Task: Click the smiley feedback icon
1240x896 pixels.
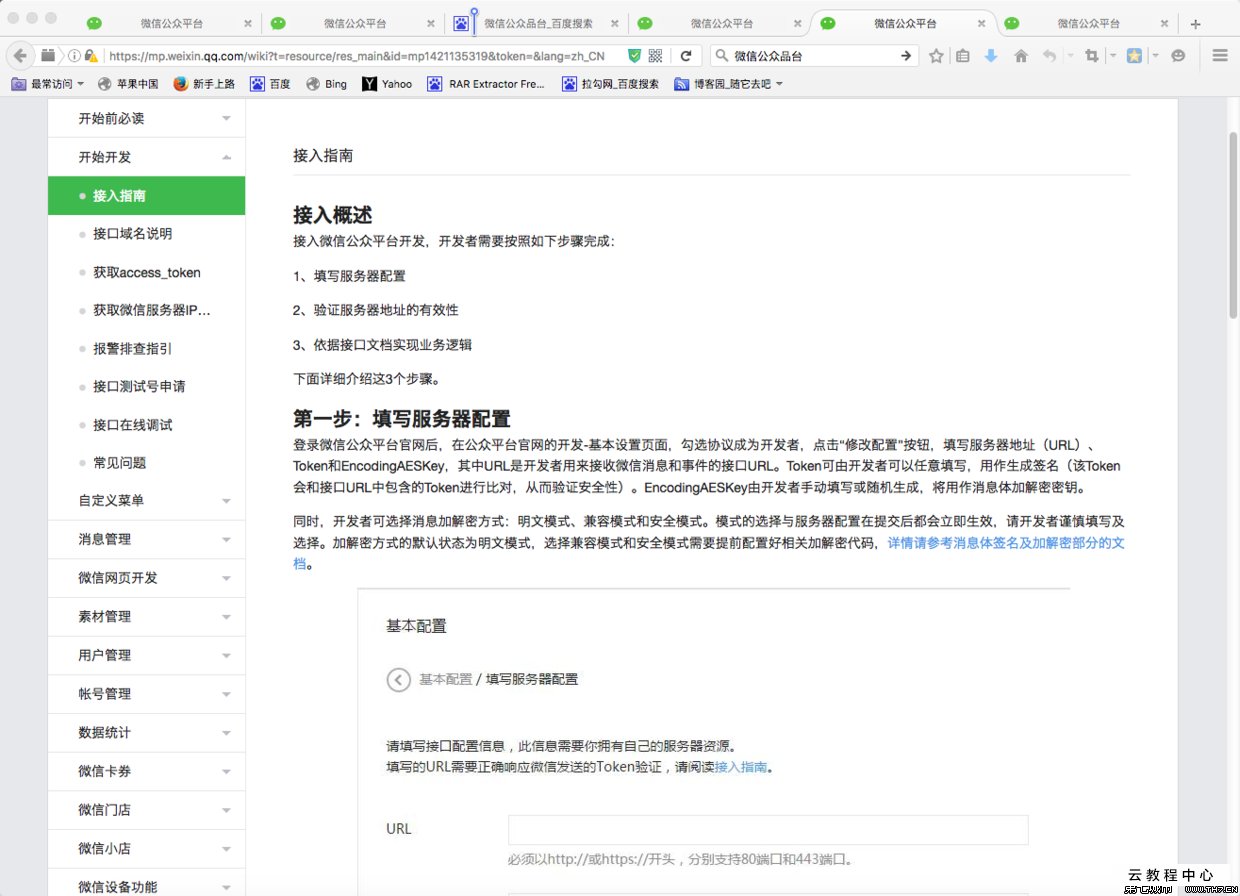Action: pyautogui.click(x=1180, y=57)
